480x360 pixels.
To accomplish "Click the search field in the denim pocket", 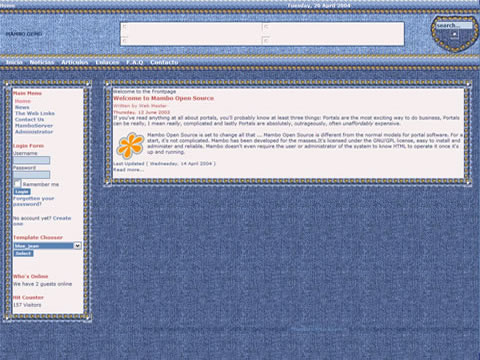I will coord(454,25).
